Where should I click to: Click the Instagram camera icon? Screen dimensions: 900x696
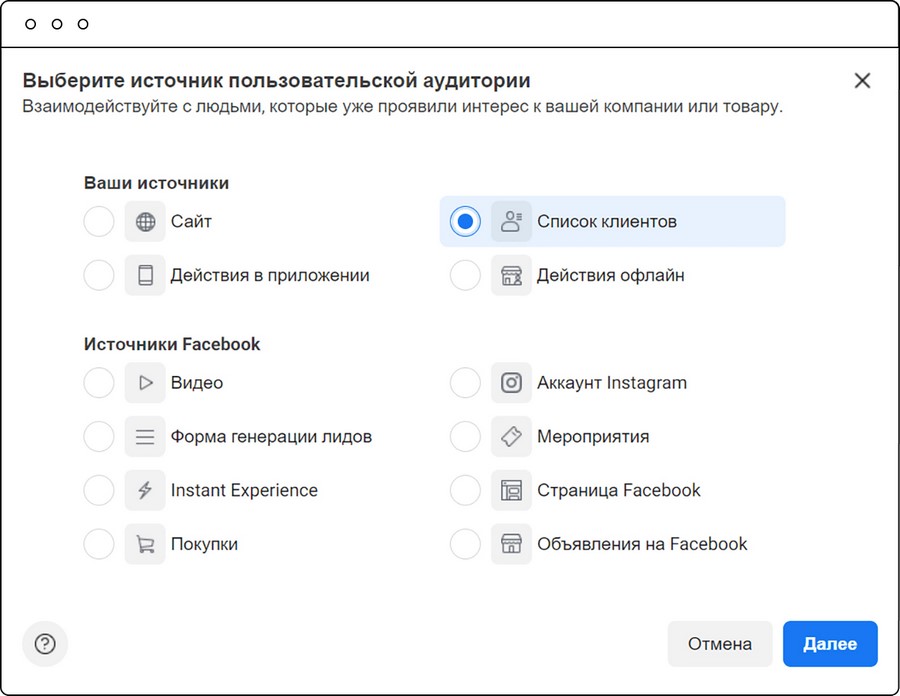[511, 383]
